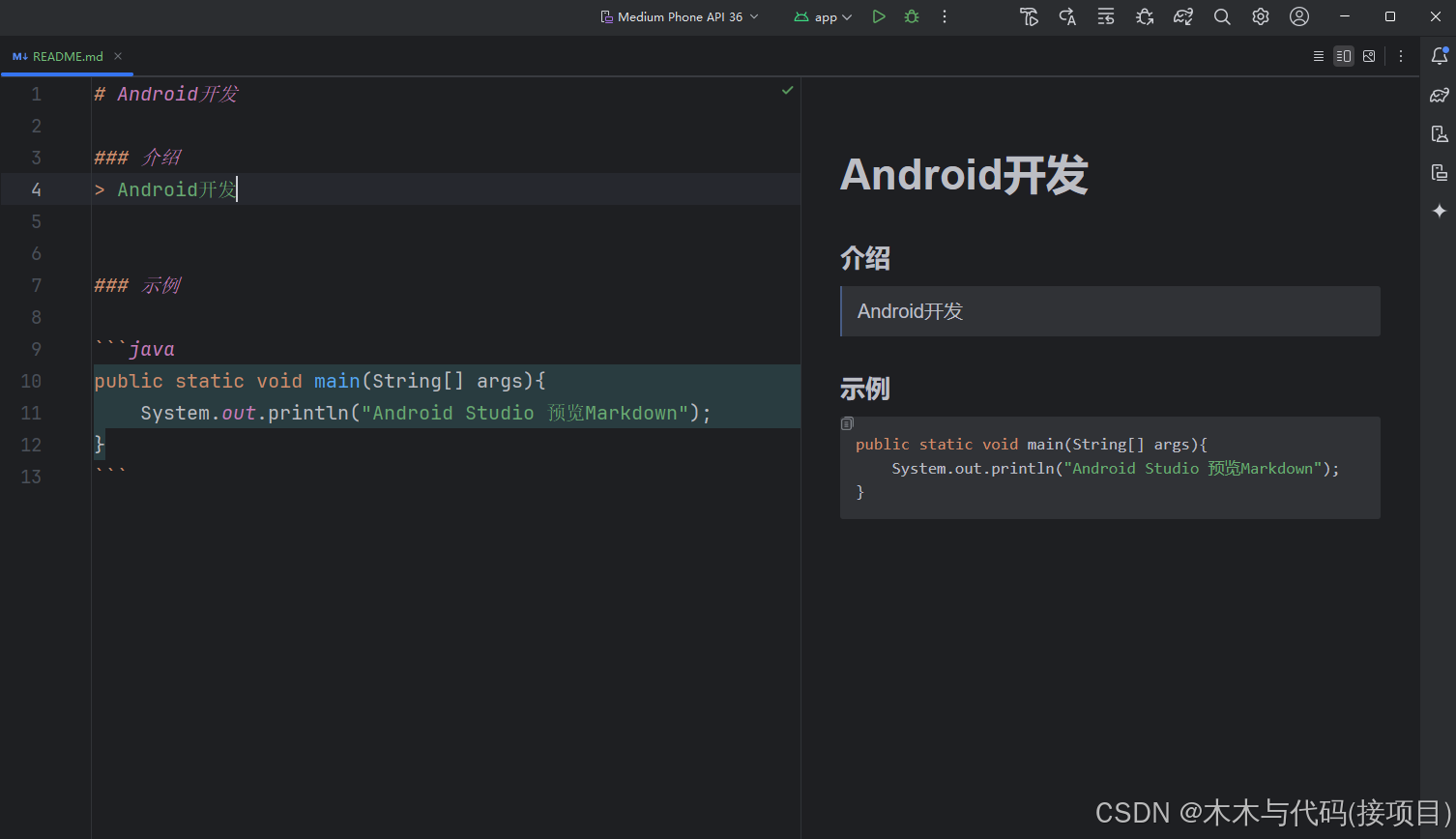Open the Device Manager panel

[x=1439, y=133]
